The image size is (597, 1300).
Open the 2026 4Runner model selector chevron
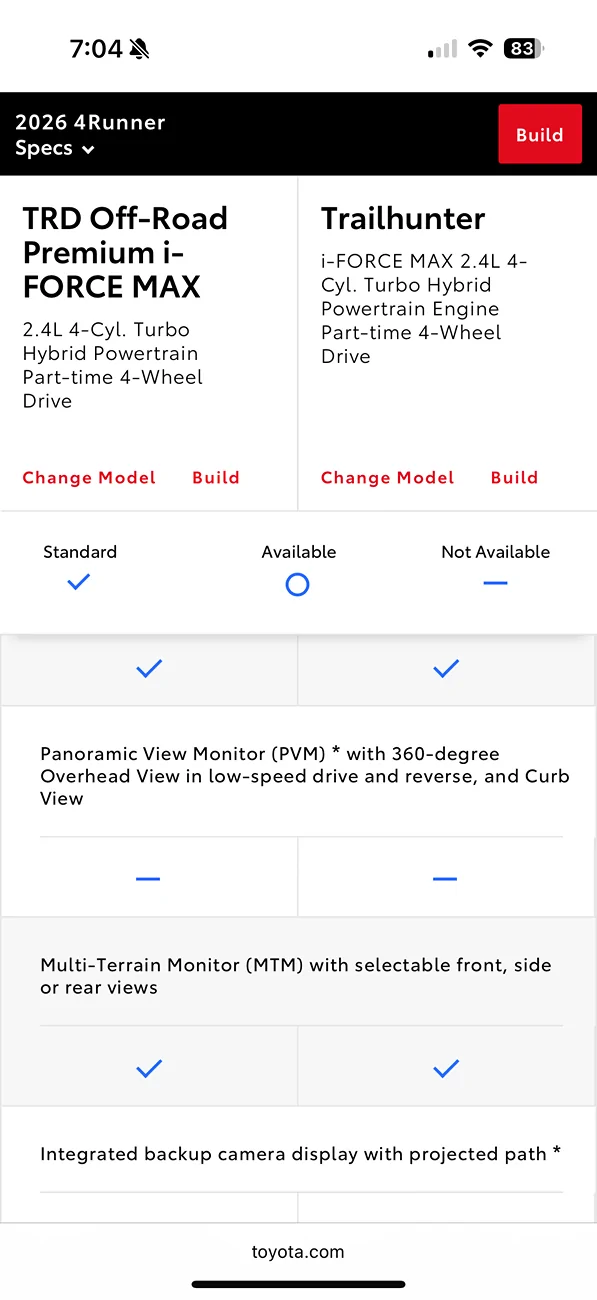[88, 148]
